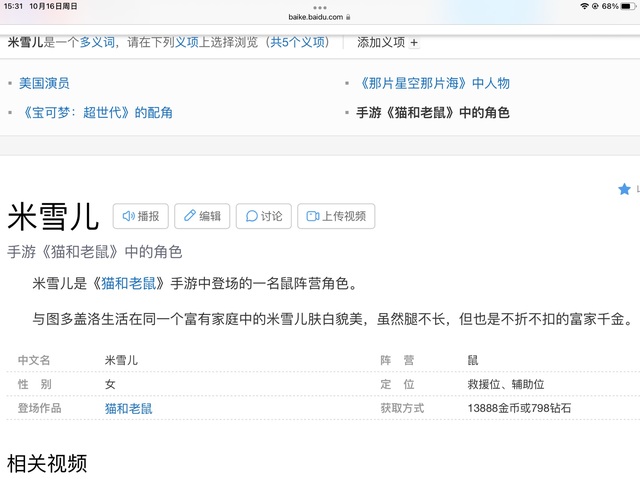640x480 pixels.
Task: Click the 中文名 value 米雪儿
Action: coord(121,360)
